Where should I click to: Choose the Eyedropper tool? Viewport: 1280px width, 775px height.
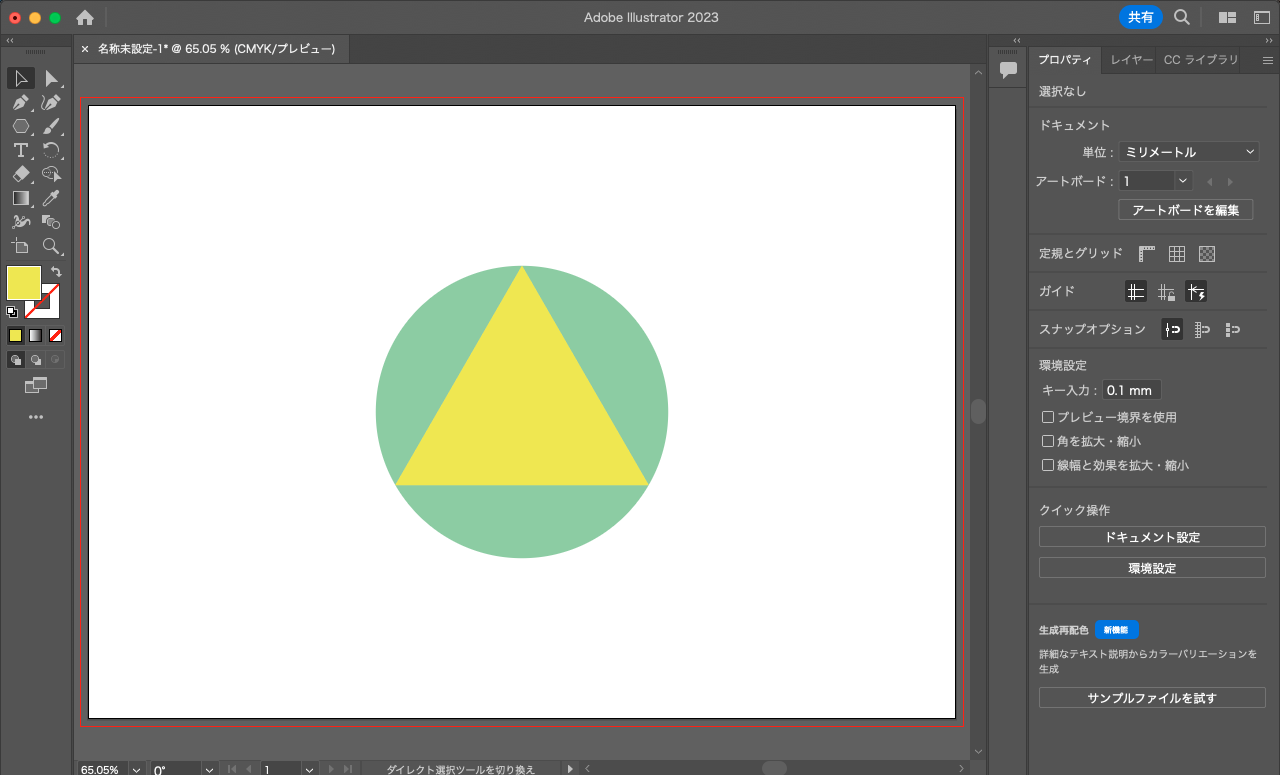click(x=51, y=198)
